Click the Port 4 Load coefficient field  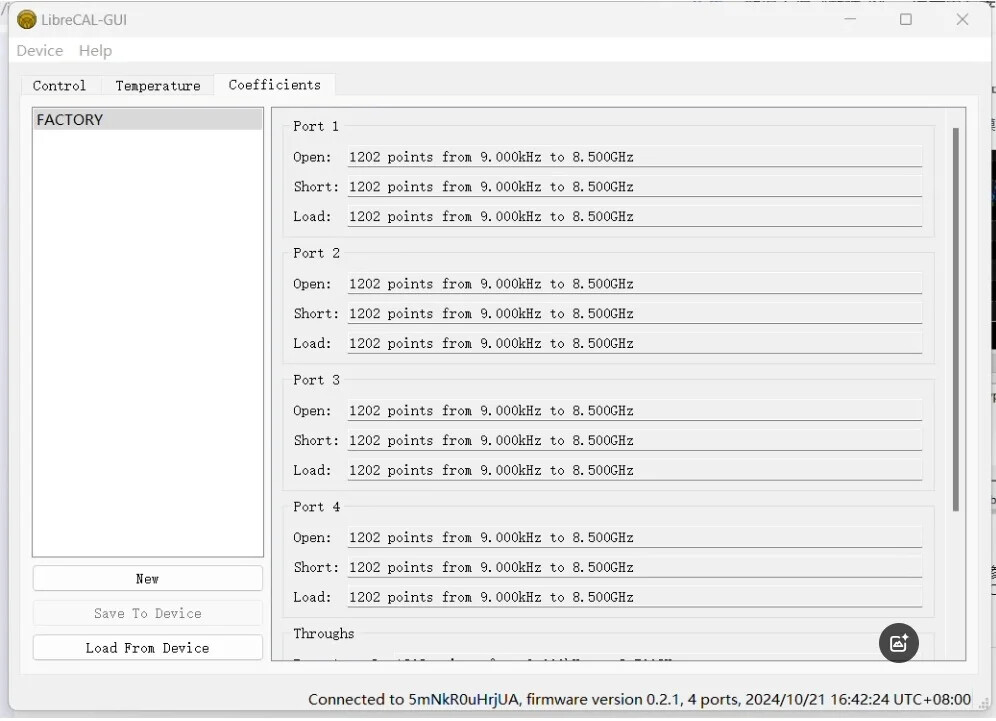(x=634, y=597)
